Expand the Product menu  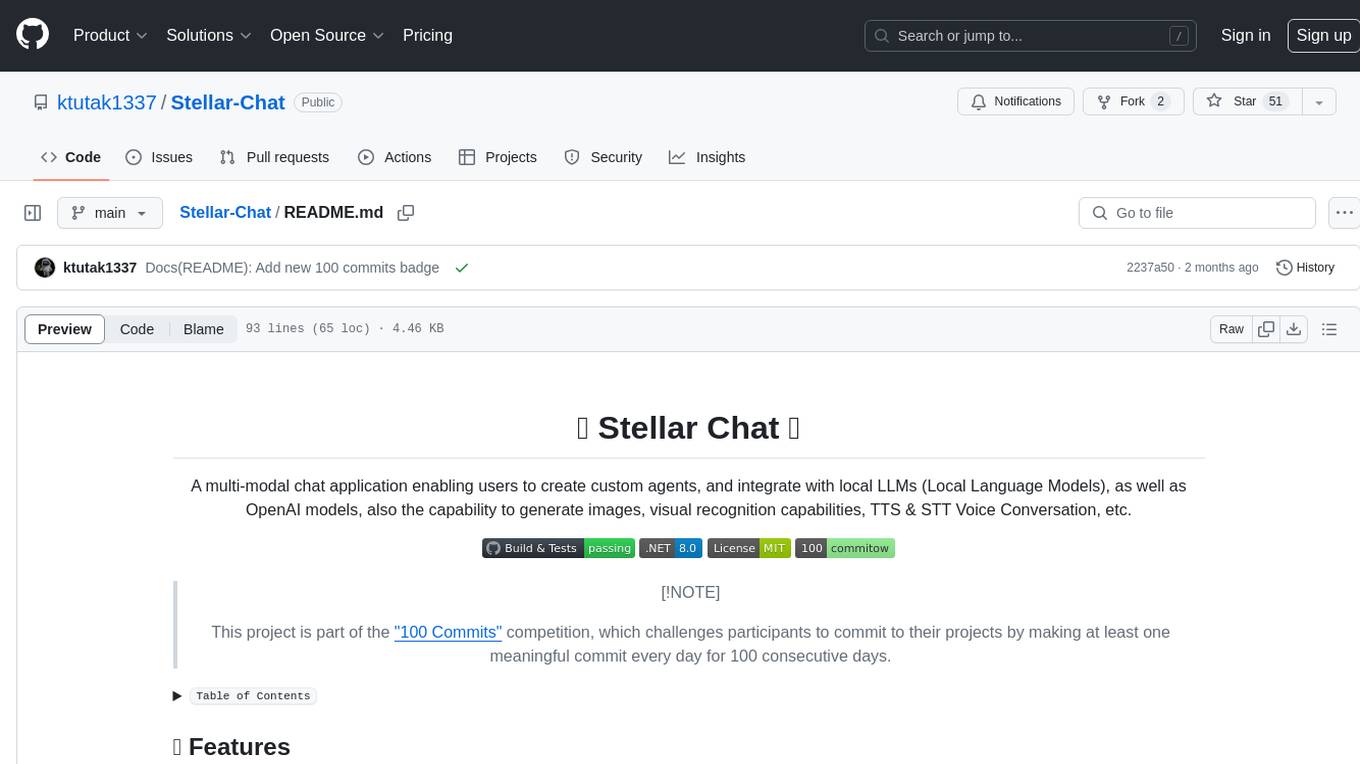[x=110, y=35]
